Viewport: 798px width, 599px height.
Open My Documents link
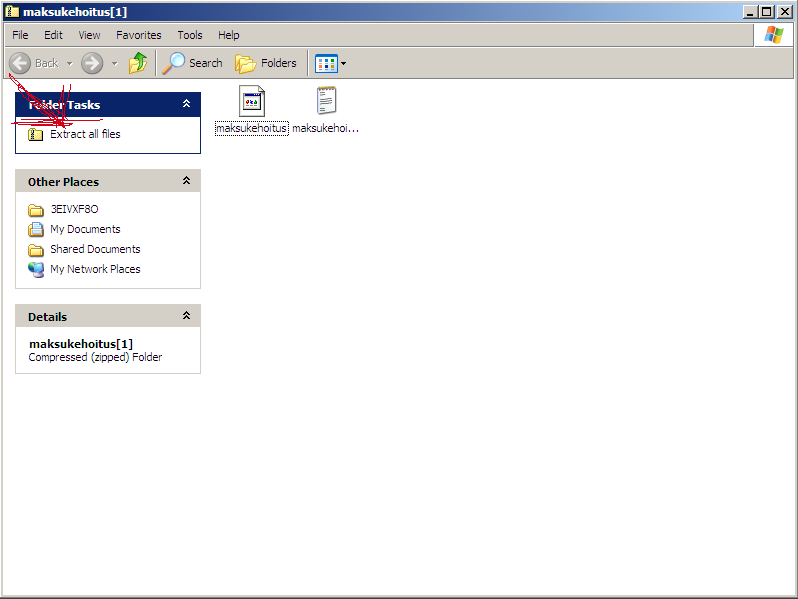(x=85, y=229)
